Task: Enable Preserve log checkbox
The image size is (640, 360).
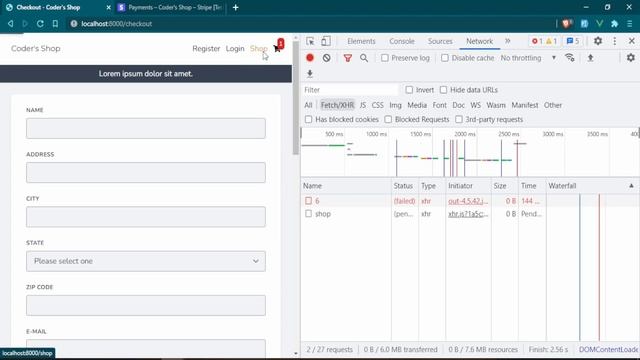Action: [x=384, y=58]
